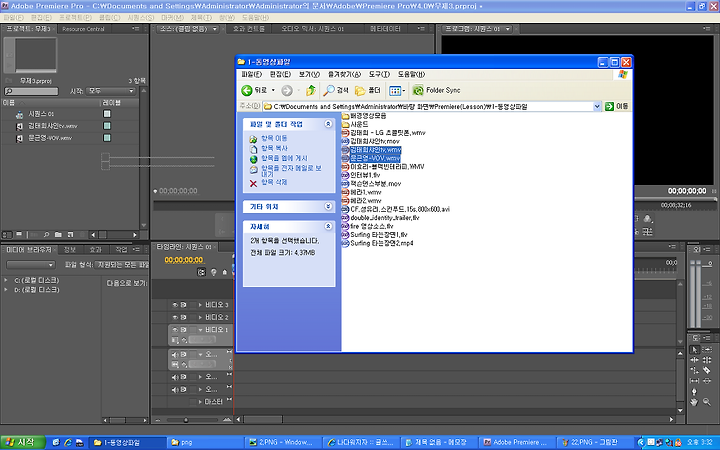Switch to the 효과 컨트롤 tab

248,28
